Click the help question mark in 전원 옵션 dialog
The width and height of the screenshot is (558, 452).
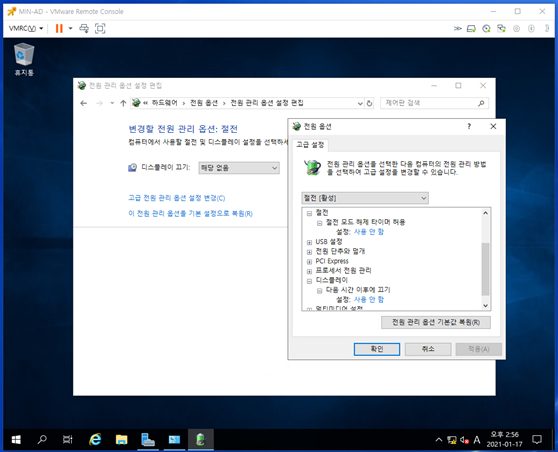(x=469, y=126)
